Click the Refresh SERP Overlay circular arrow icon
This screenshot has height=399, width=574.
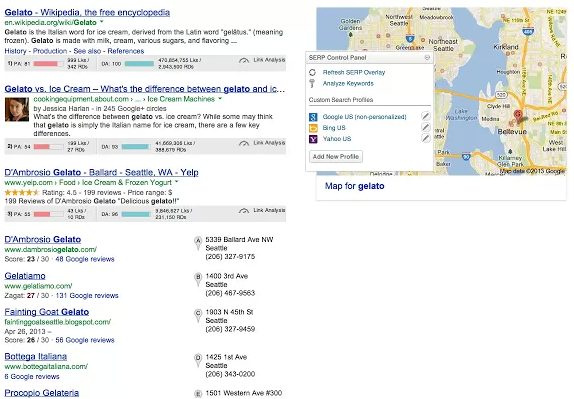(x=312, y=72)
